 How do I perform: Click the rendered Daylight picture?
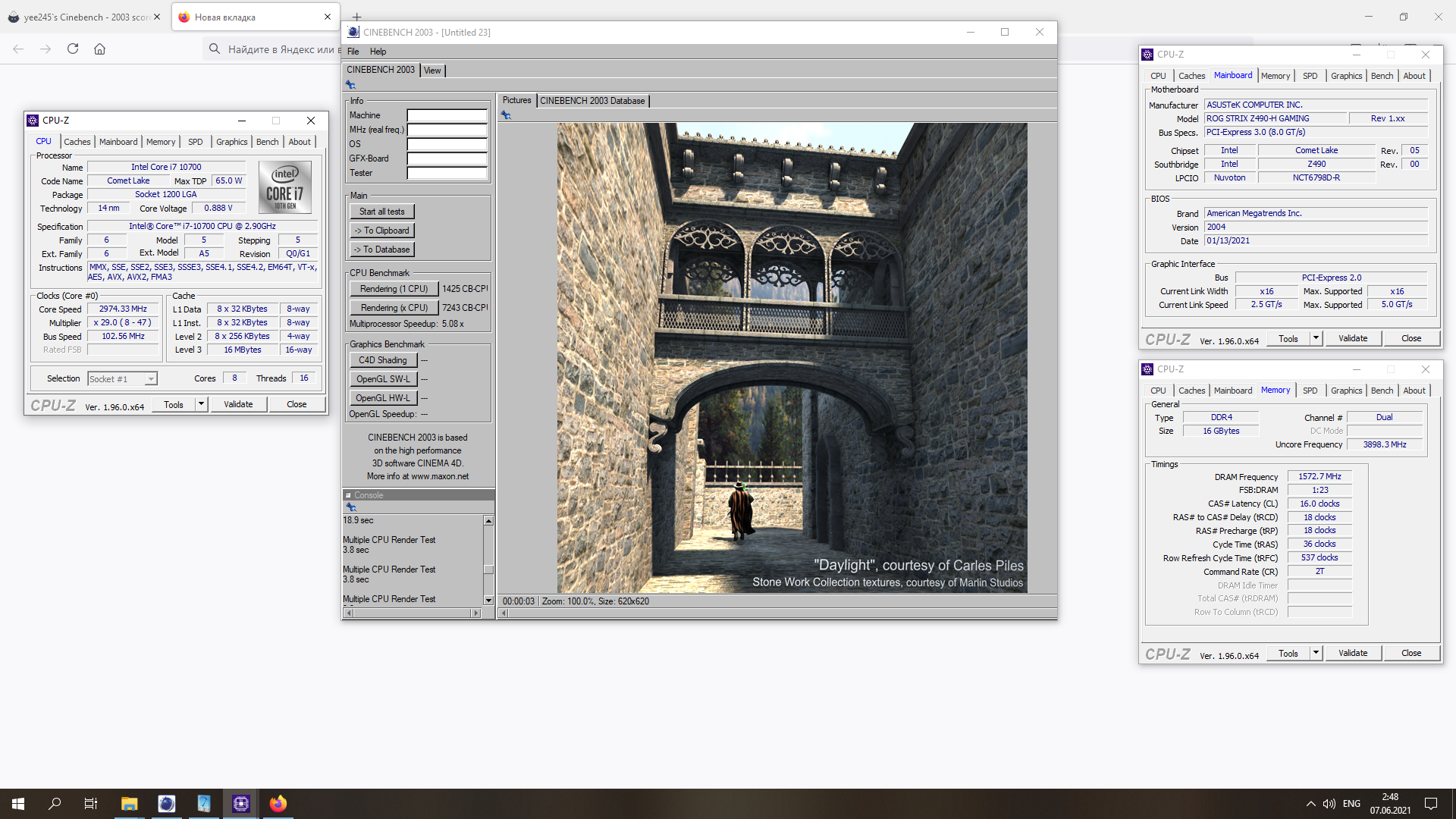tap(792, 358)
